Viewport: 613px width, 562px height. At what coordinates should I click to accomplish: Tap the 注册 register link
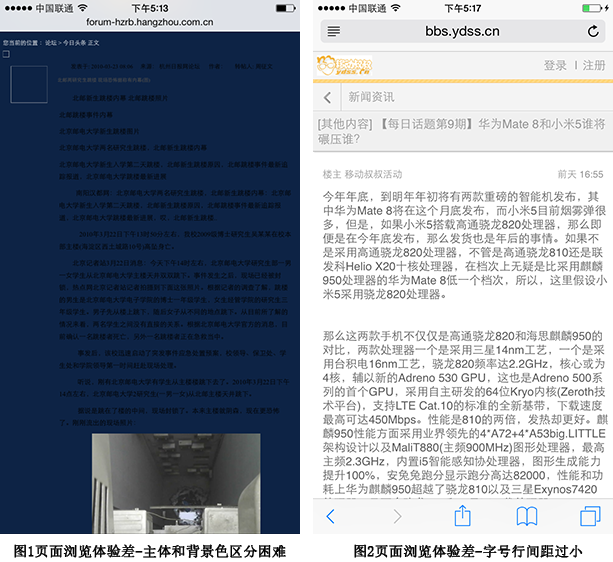594,66
